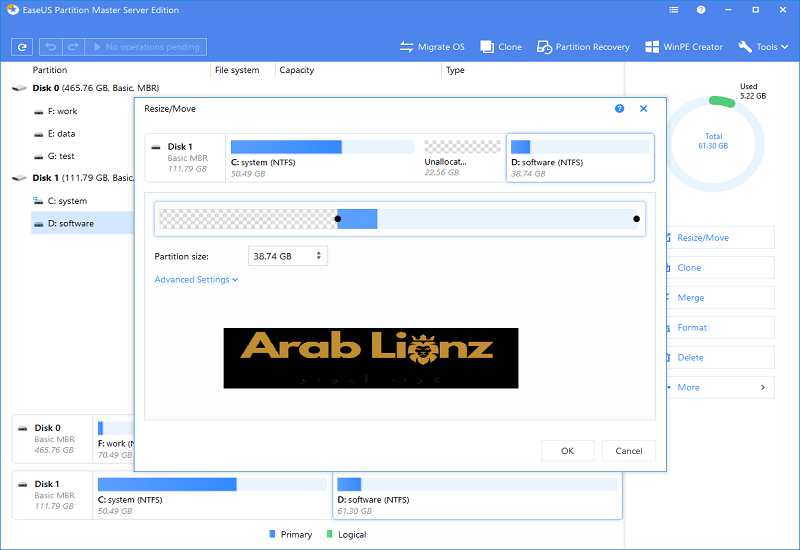Close the Resize/Move dialog
800x550 pixels.
tap(643, 109)
